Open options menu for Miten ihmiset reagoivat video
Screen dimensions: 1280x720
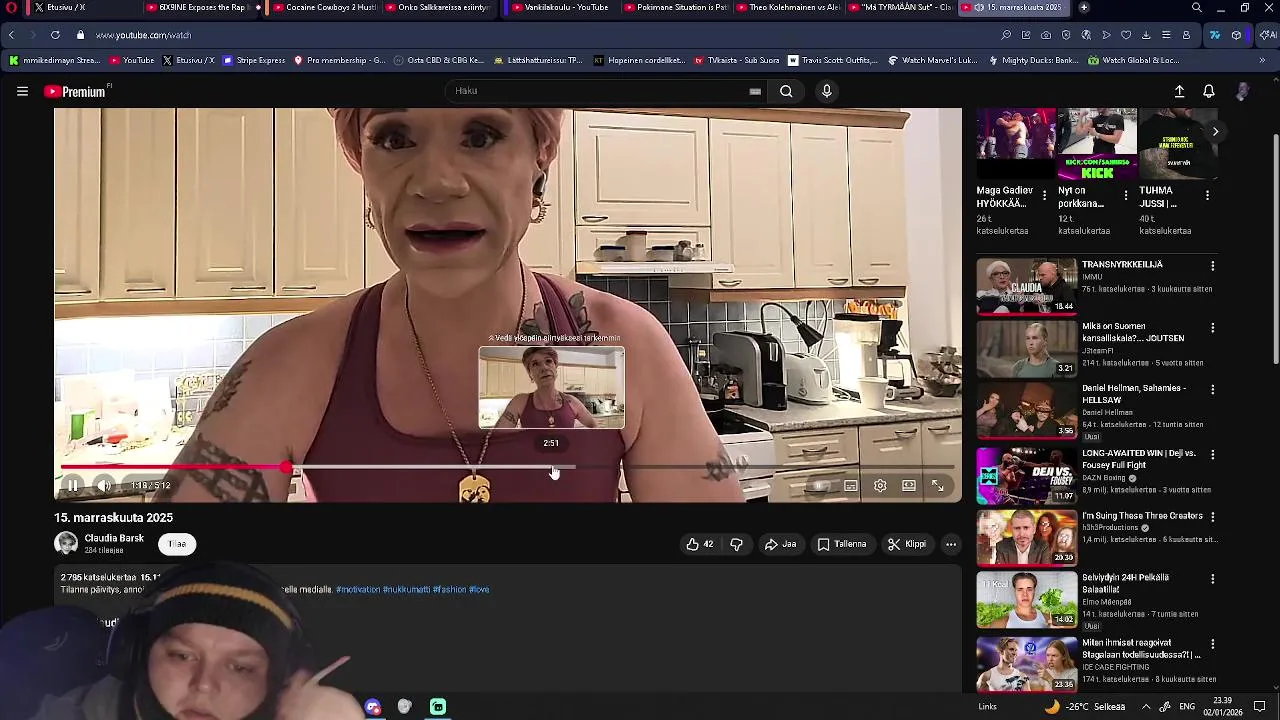click(x=1212, y=644)
